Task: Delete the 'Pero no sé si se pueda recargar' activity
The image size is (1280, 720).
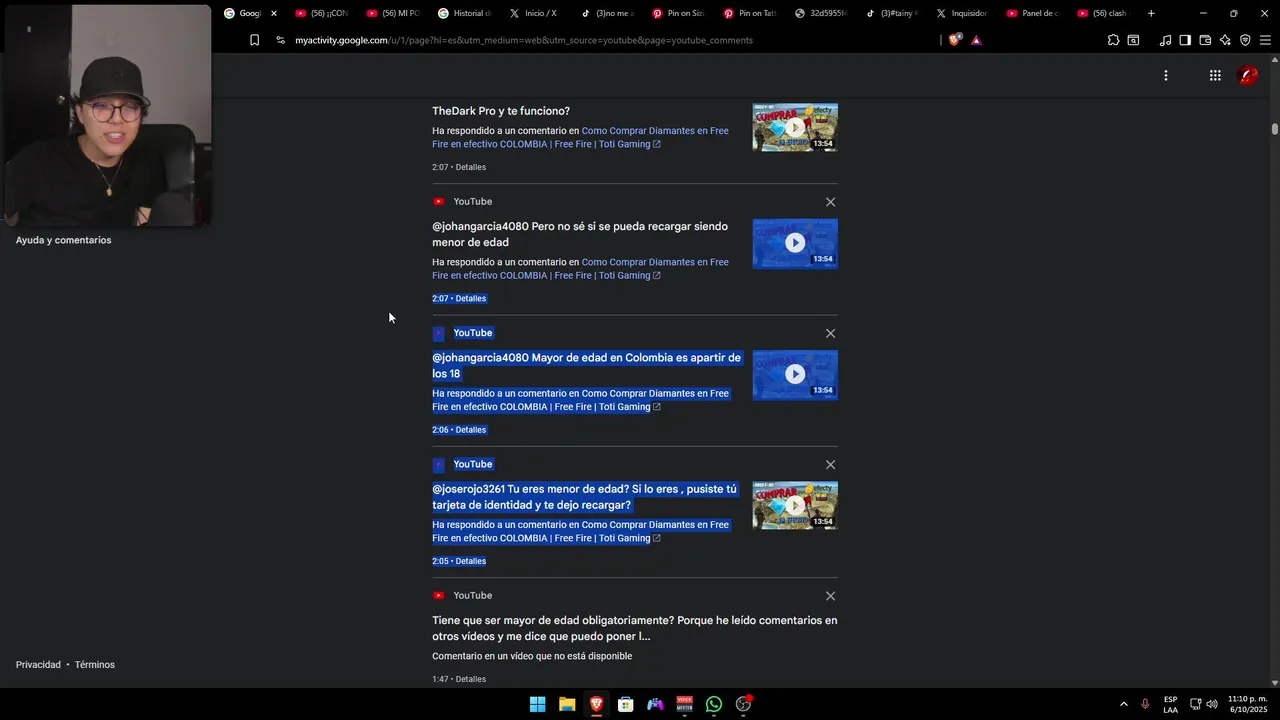Action: [830, 202]
